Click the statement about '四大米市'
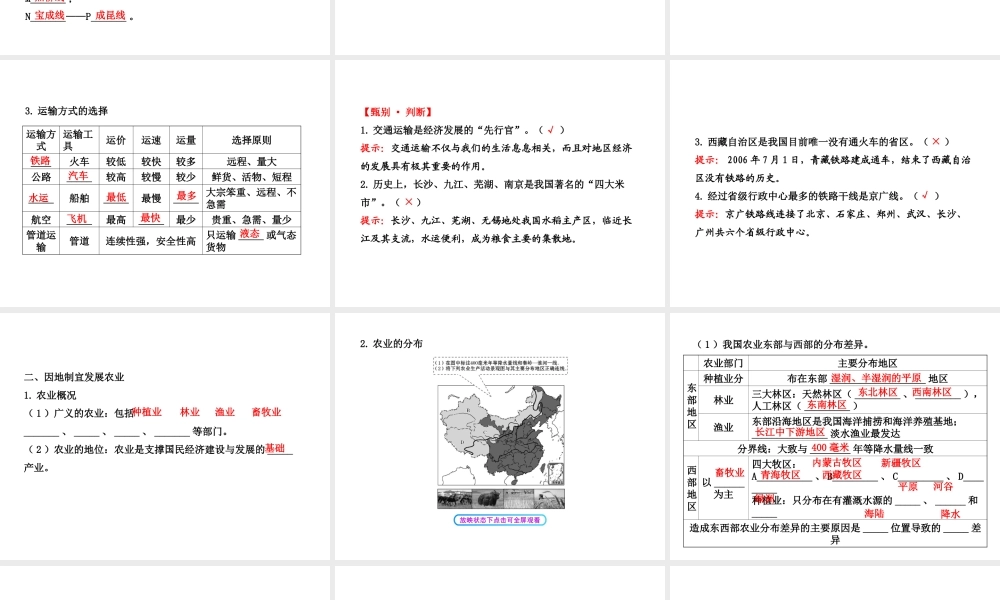The width and height of the screenshot is (1000, 600). (x=492, y=193)
